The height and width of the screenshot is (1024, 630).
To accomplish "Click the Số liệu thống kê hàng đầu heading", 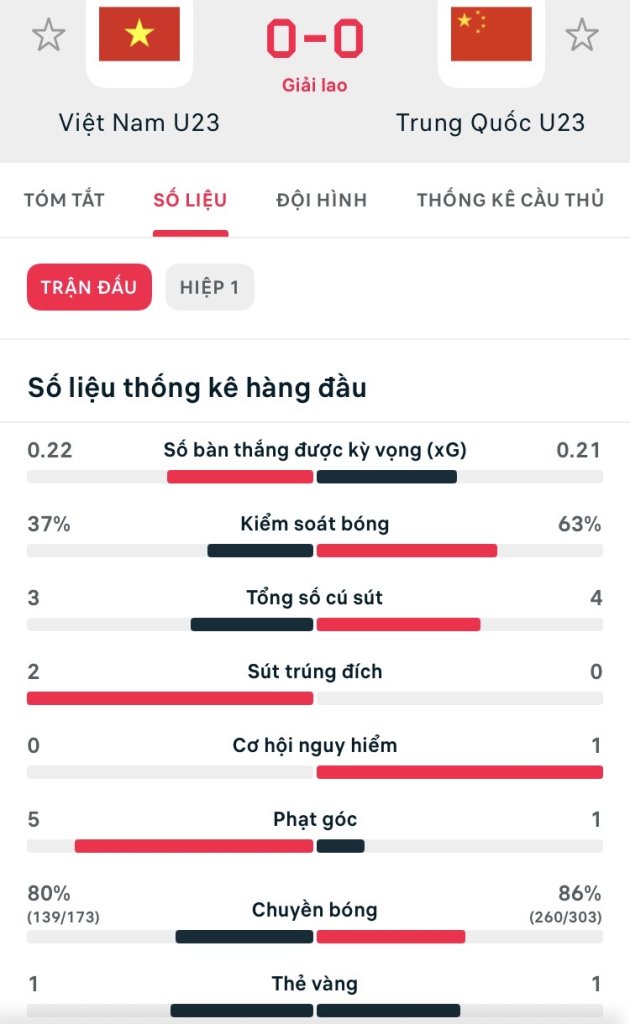I will tap(197, 388).
